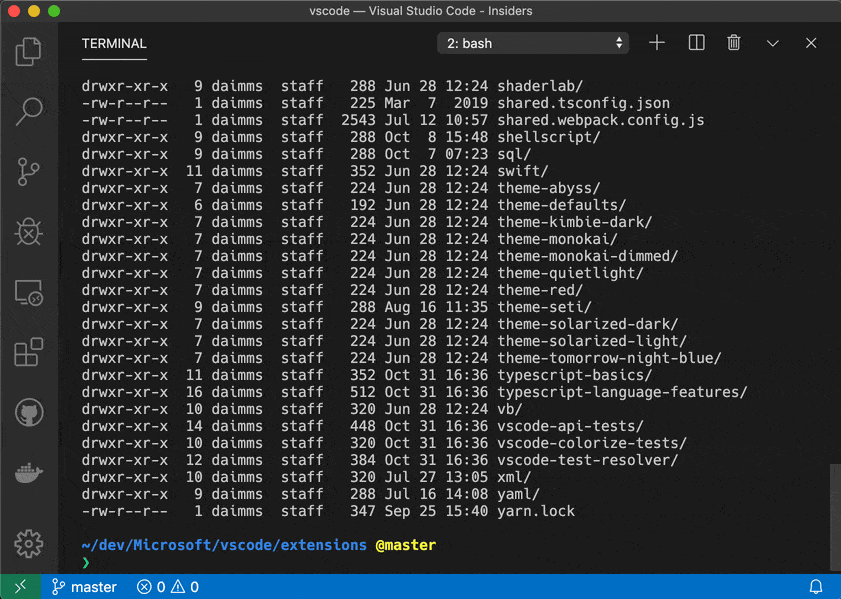Expand the errors and warnings summary
This screenshot has width=841, height=599.
[167, 587]
